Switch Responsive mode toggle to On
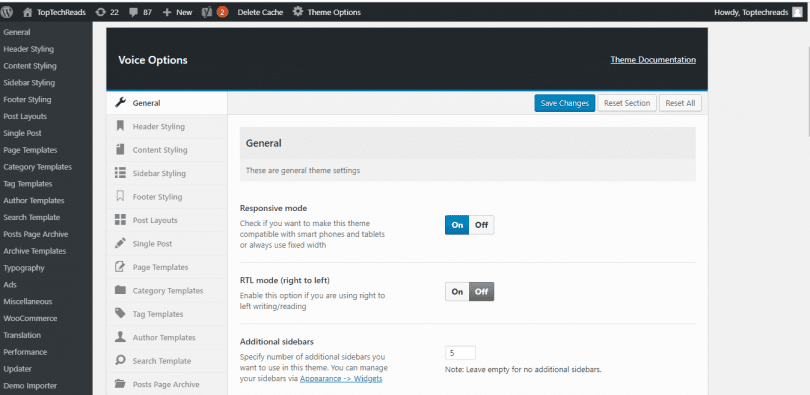This screenshot has height=395, width=810. [x=457, y=225]
